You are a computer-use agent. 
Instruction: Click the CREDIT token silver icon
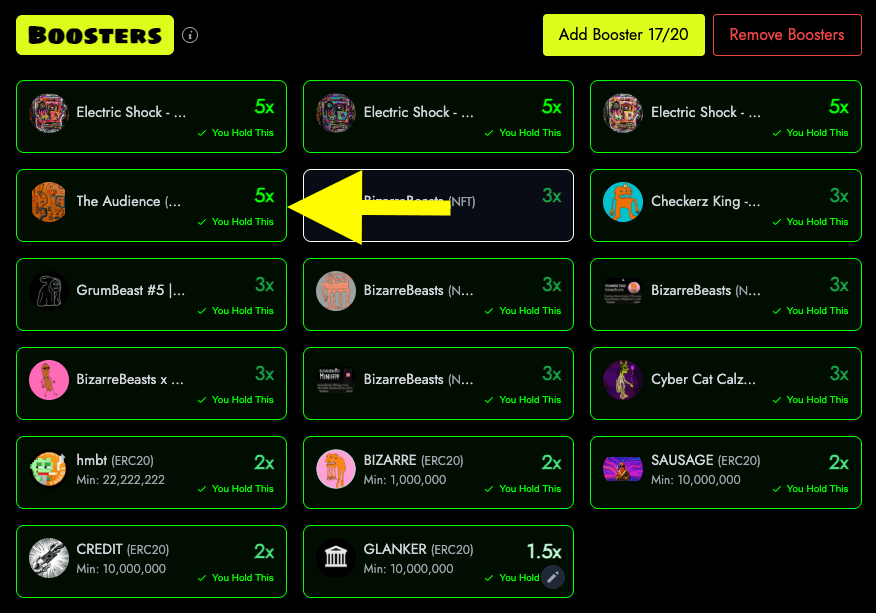pos(49,558)
